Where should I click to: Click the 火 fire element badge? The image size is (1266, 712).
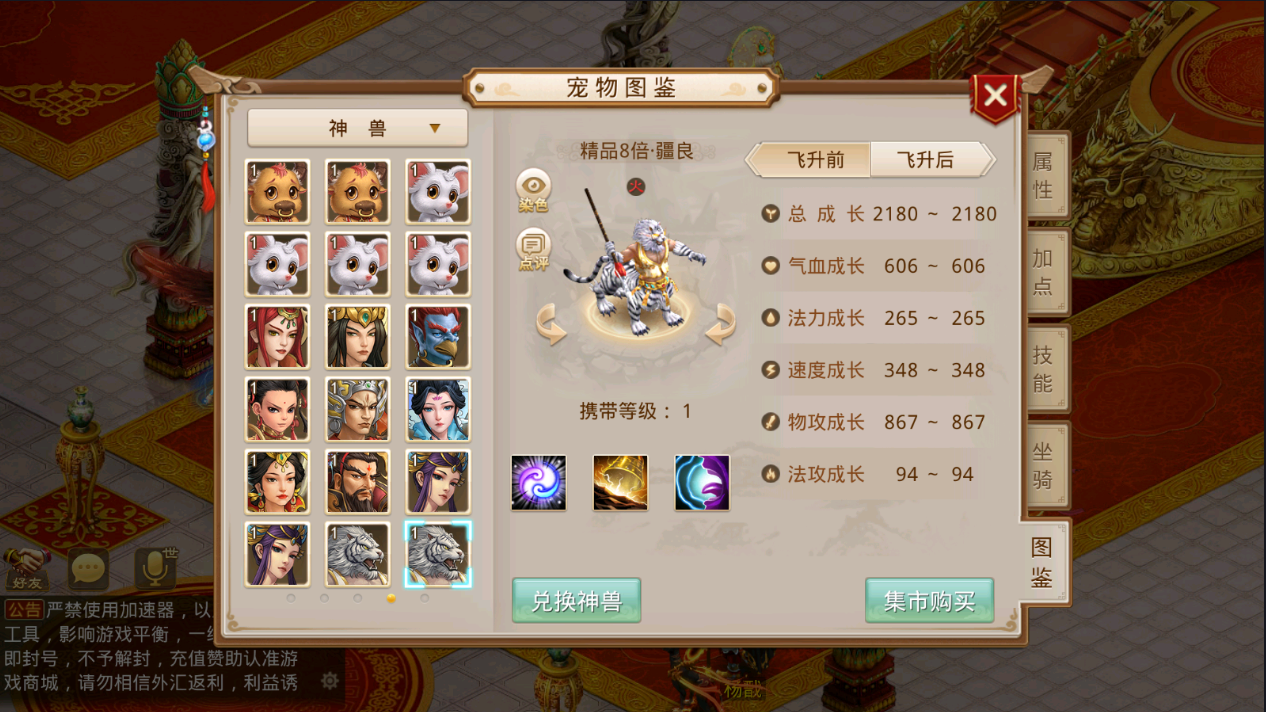635,186
